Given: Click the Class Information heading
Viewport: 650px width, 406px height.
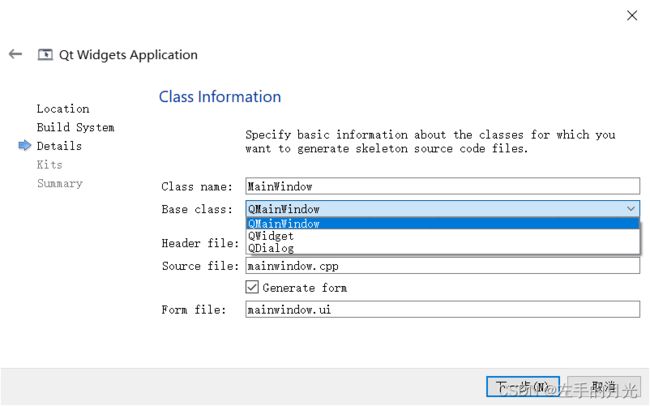Looking at the screenshot, I should click(220, 97).
